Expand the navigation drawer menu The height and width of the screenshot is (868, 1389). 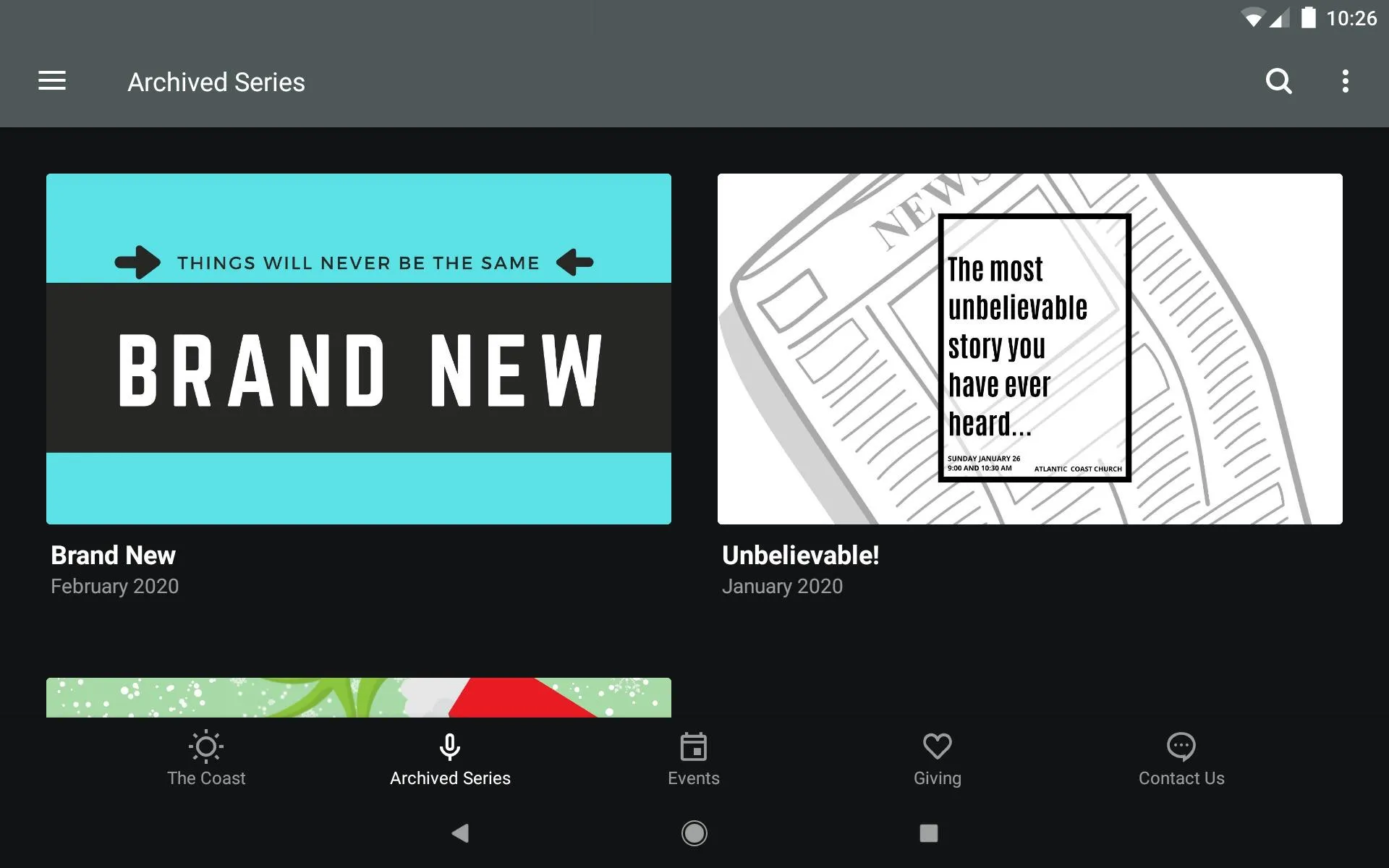pyautogui.click(x=52, y=81)
